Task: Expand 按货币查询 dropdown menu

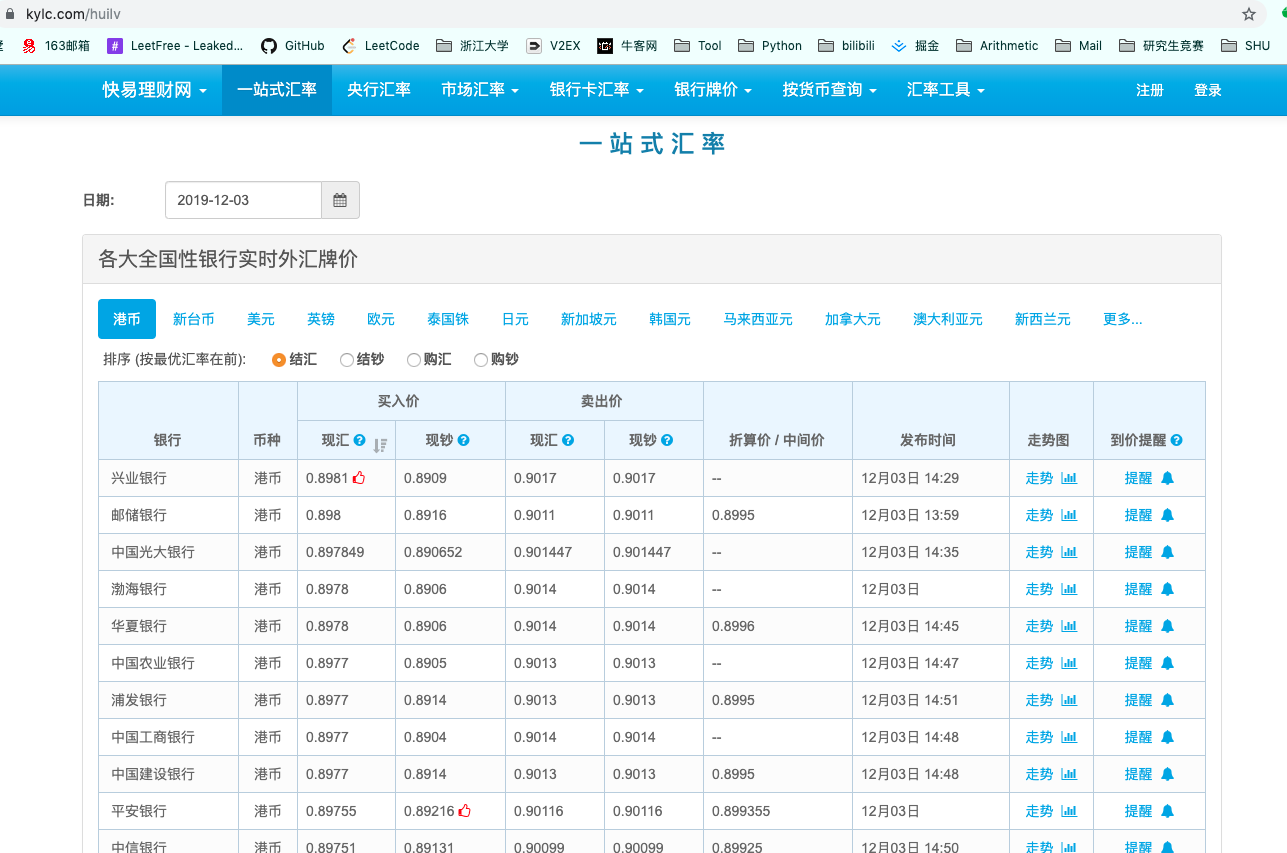Action: (x=830, y=90)
